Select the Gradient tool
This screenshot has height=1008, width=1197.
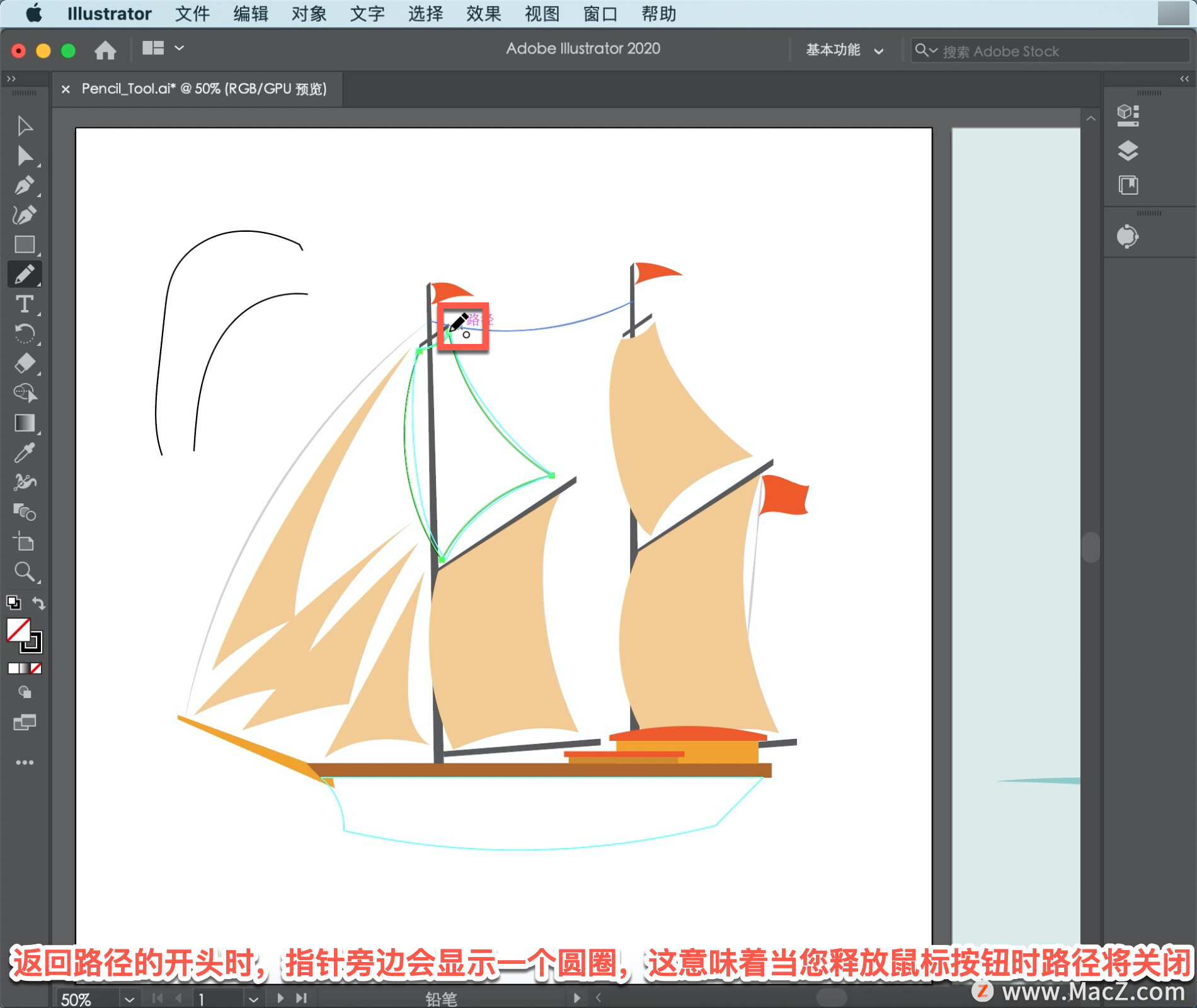point(25,423)
